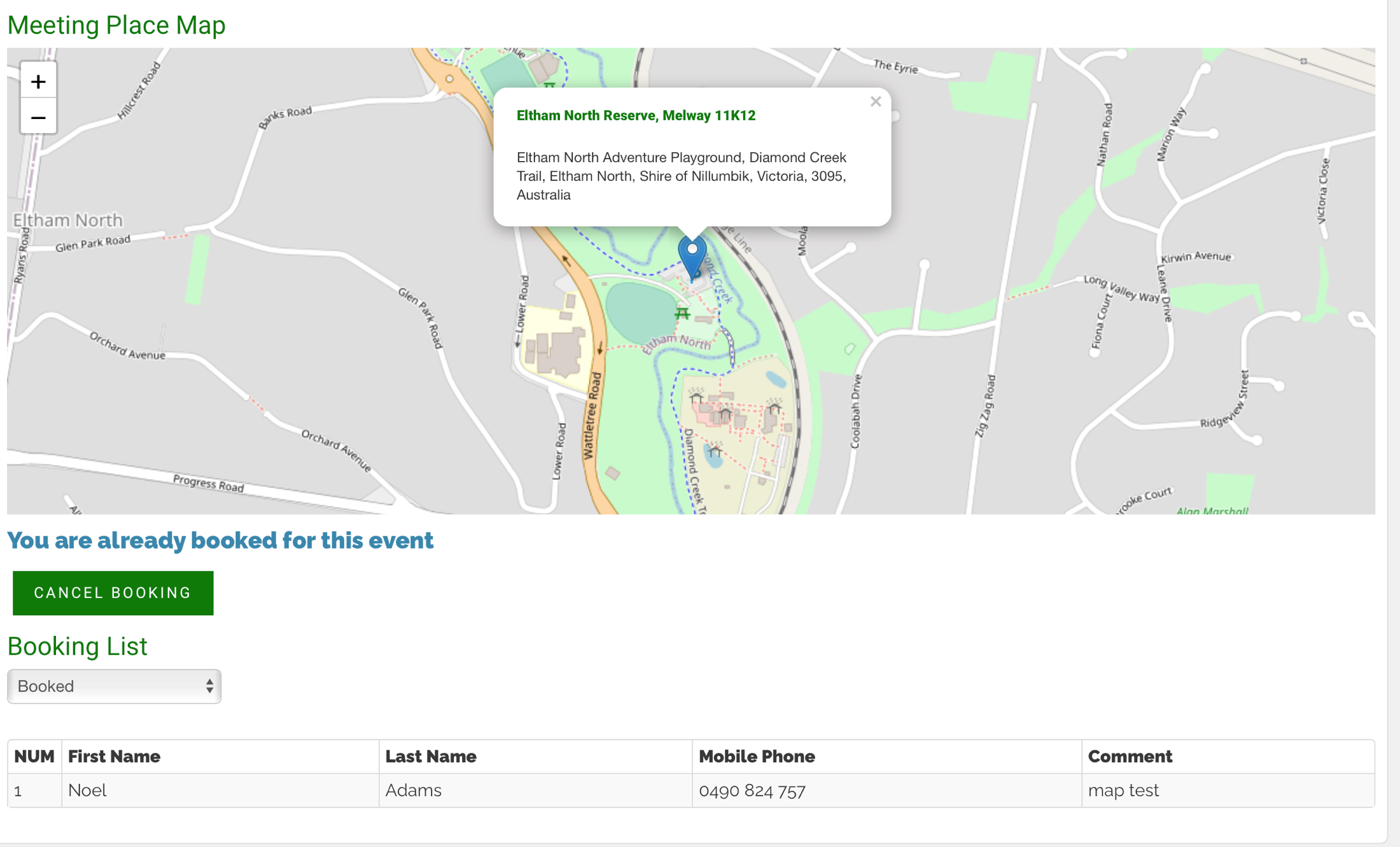The height and width of the screenshot is (847, 1400).
Task: Click the Adams last name cell
Action: [x=413, y=790]
